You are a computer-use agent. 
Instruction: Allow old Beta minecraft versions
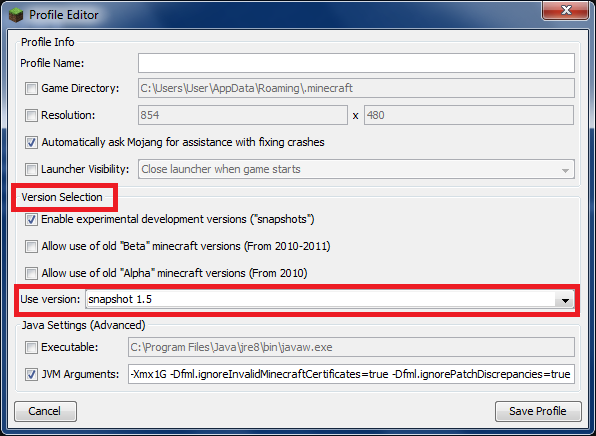click(31, 246)
